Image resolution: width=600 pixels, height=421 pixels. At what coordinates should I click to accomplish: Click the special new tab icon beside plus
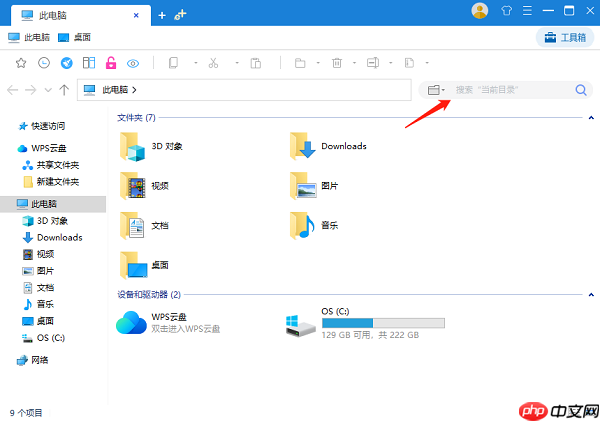[x=180, y=15]
